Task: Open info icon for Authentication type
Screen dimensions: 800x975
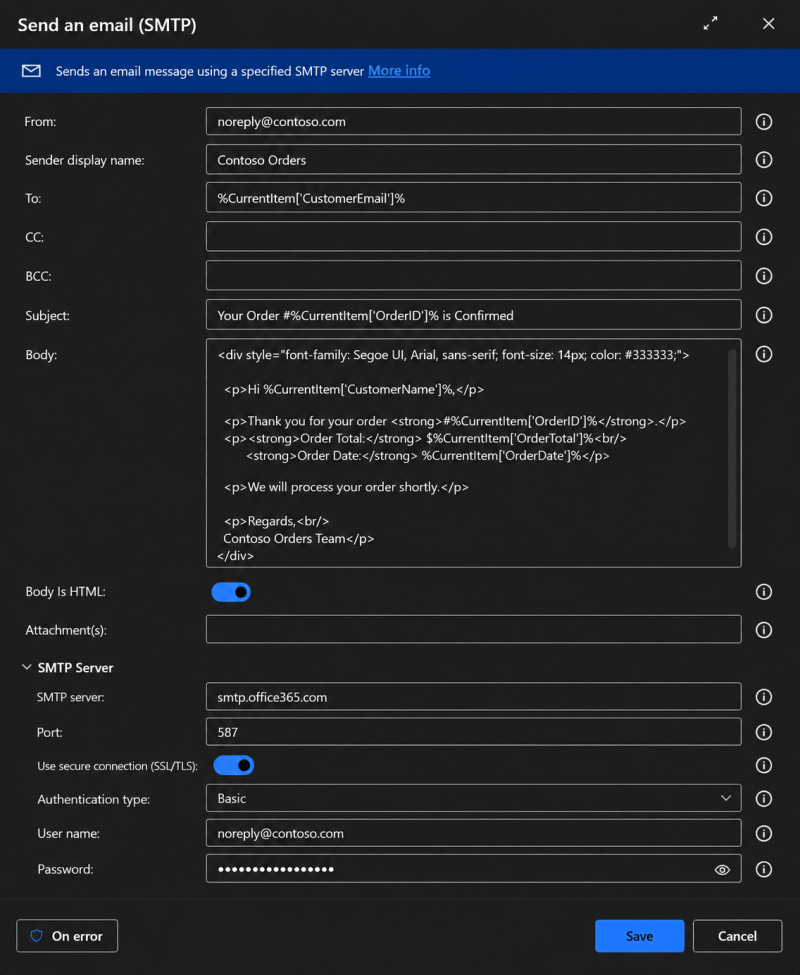Action: coord(763,798)
